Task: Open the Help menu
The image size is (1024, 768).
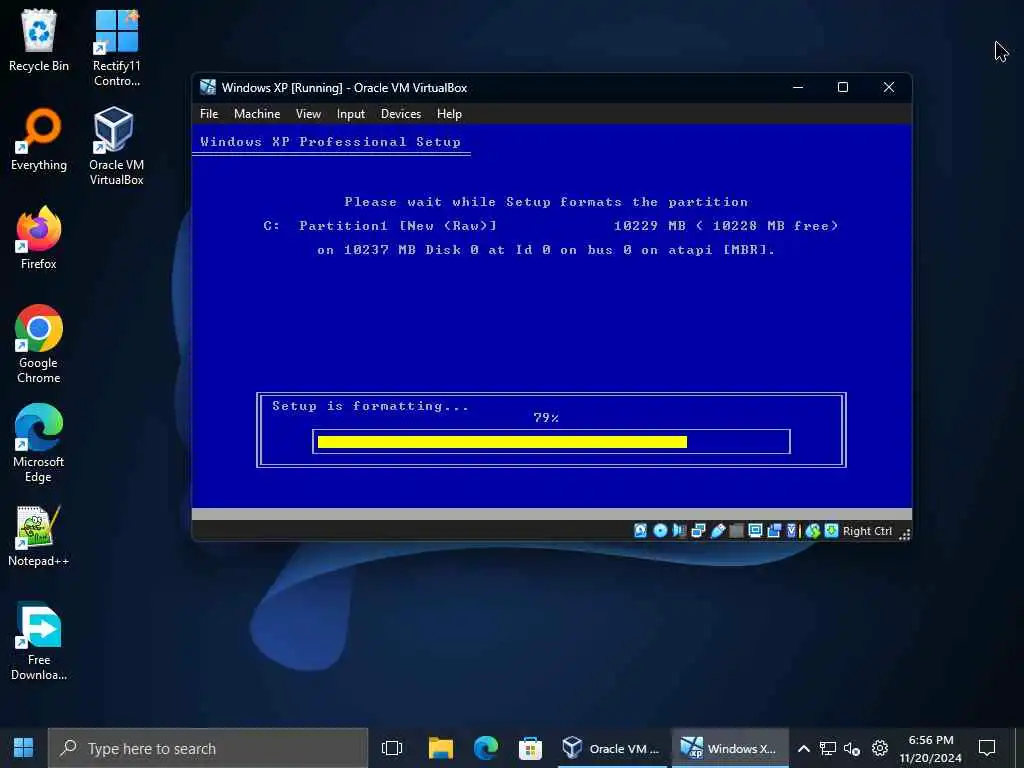Action: pyautogui.click(x=449, y=114)
